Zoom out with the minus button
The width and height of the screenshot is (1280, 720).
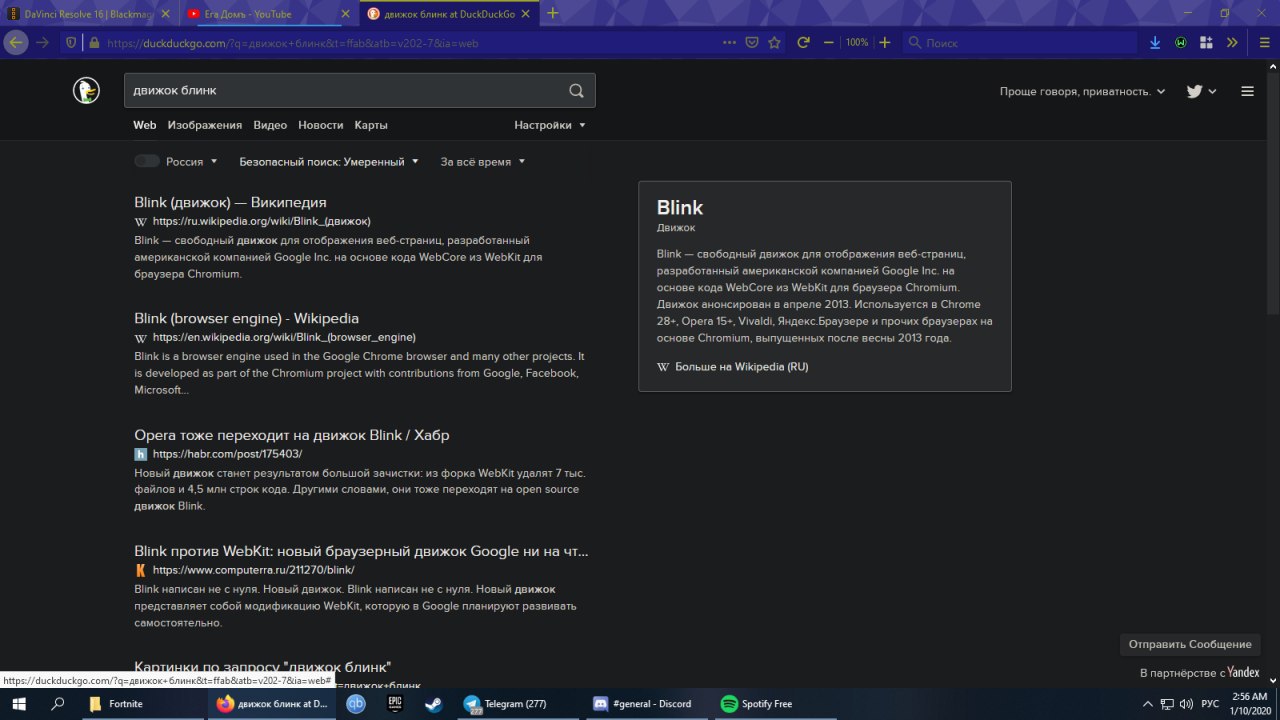[829, 43]
